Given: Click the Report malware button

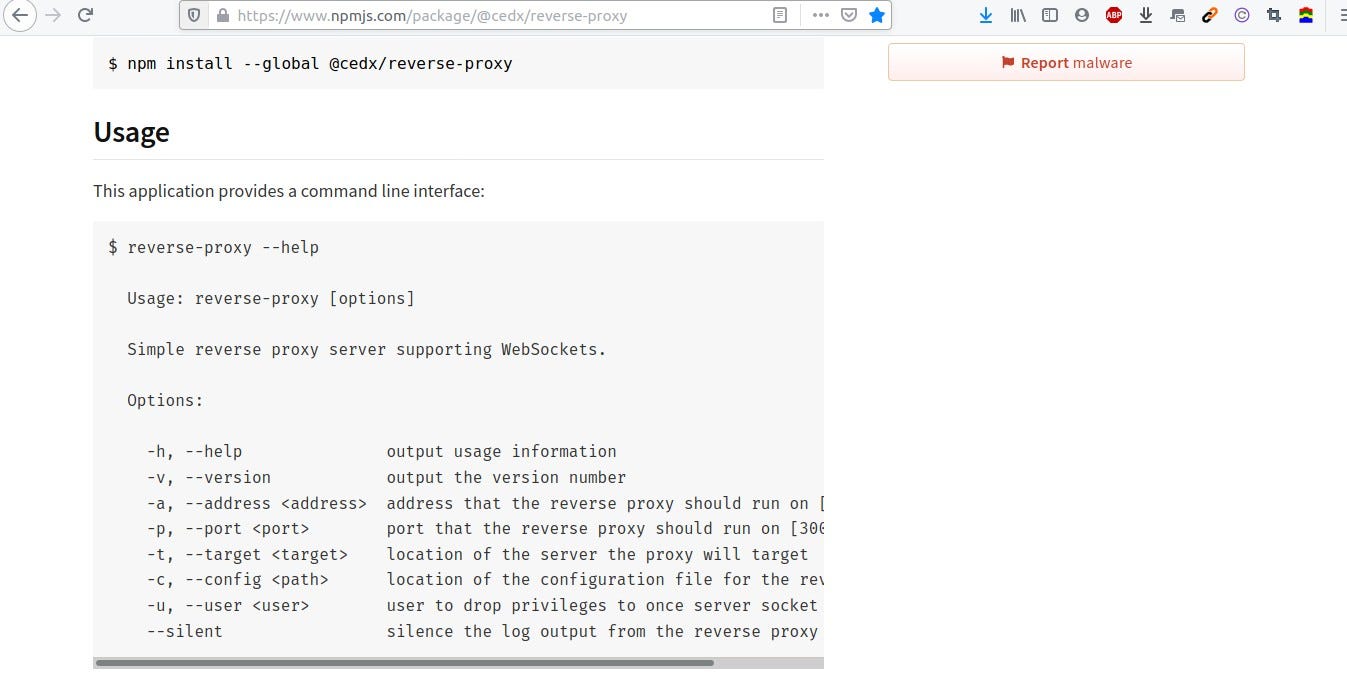Looking at the screenshot, I should [1066, 62].
